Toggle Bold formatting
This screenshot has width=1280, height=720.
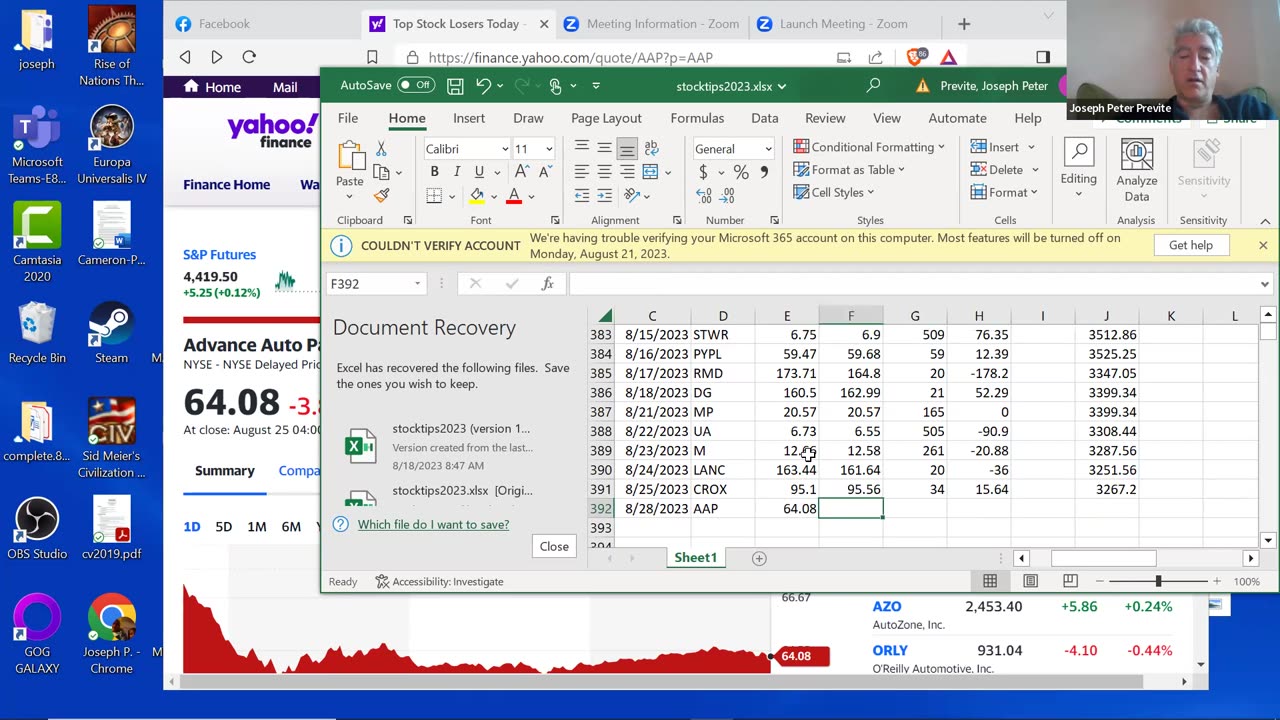pos(434,172)
